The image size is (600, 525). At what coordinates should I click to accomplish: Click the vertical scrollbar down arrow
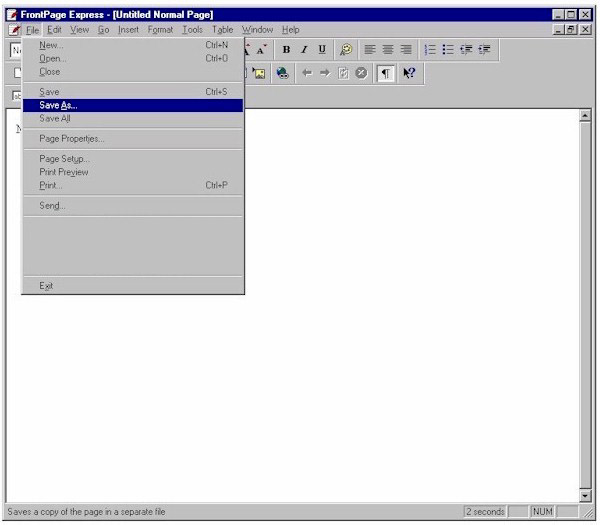pos(585,496)
